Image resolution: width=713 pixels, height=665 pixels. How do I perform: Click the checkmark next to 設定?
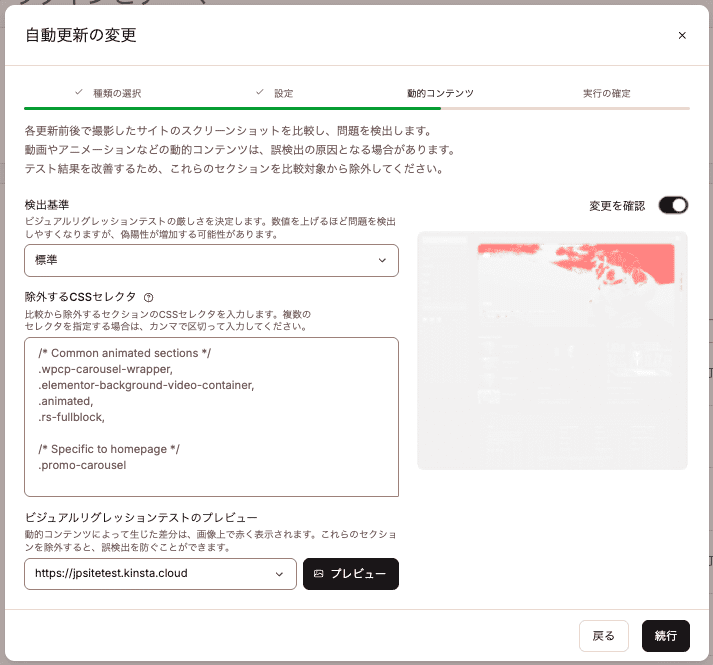(260, 92)
